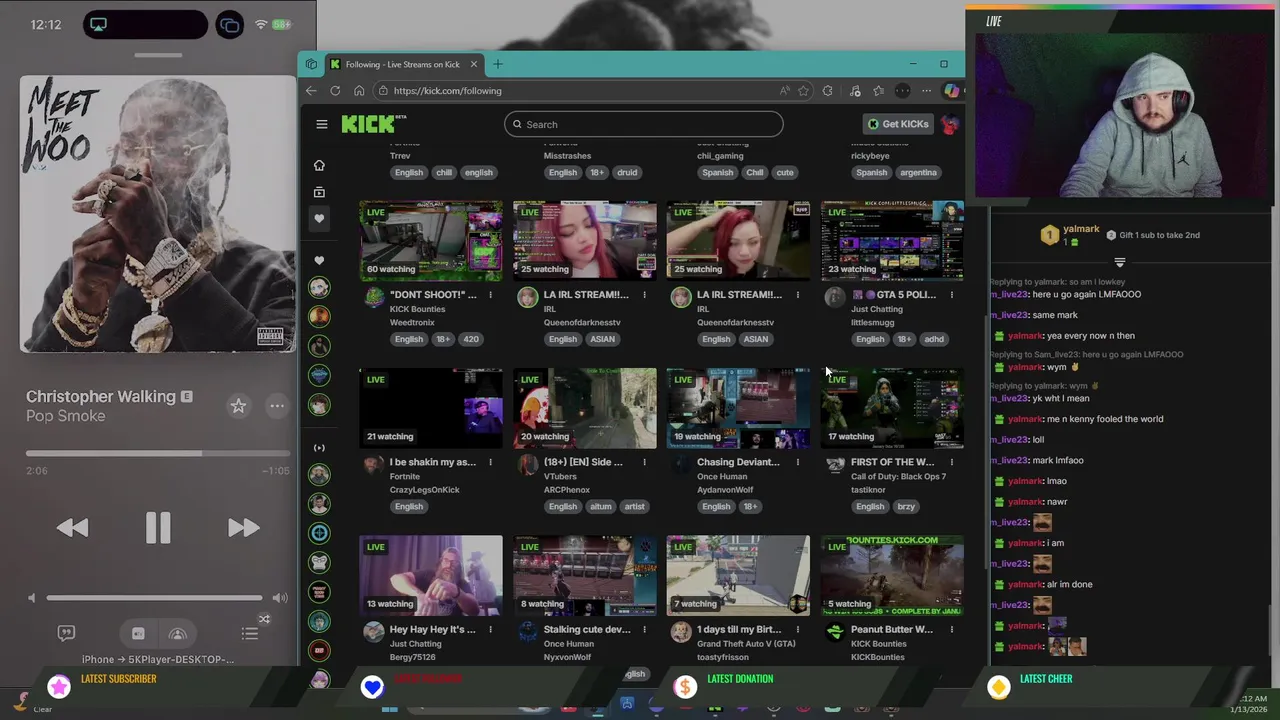Click the taskbar clock showing 1/13/2026
Image resolution: width=1280 pixels, height=720 pixels.
pyautogui.click(x=1250, y=704)
